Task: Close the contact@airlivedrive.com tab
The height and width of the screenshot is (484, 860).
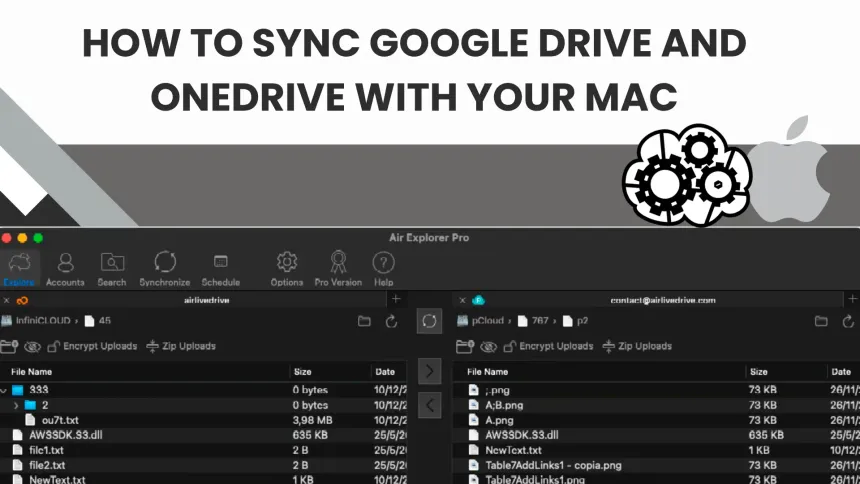Action: point(462,300)
